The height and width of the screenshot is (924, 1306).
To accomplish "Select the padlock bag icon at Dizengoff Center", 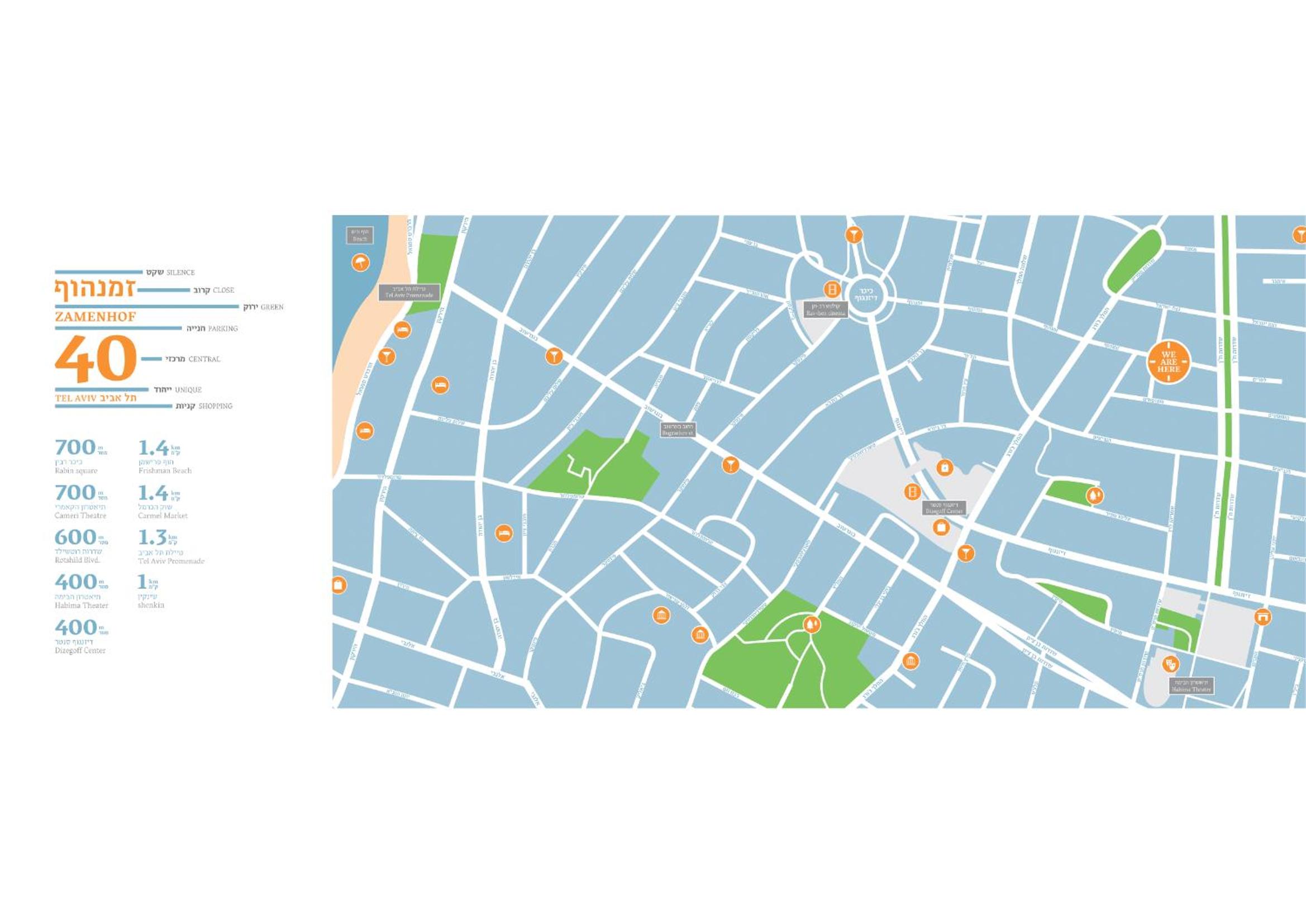I will point(945,467).
